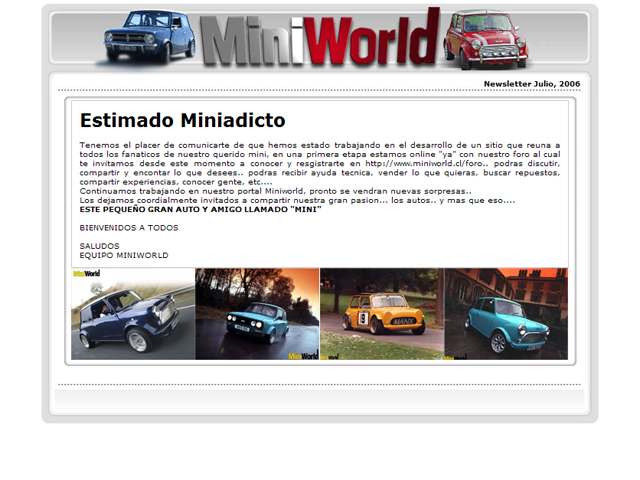640x480 pixels.
Task: Open the orange number 9 race Mini photo
Action: 381,314
